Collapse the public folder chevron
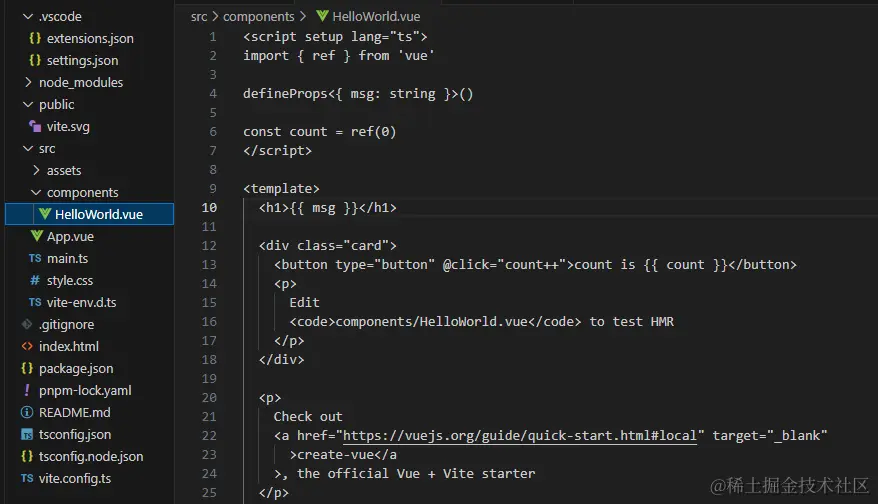Viewport: 878px width, 504px height. (27, 105)
